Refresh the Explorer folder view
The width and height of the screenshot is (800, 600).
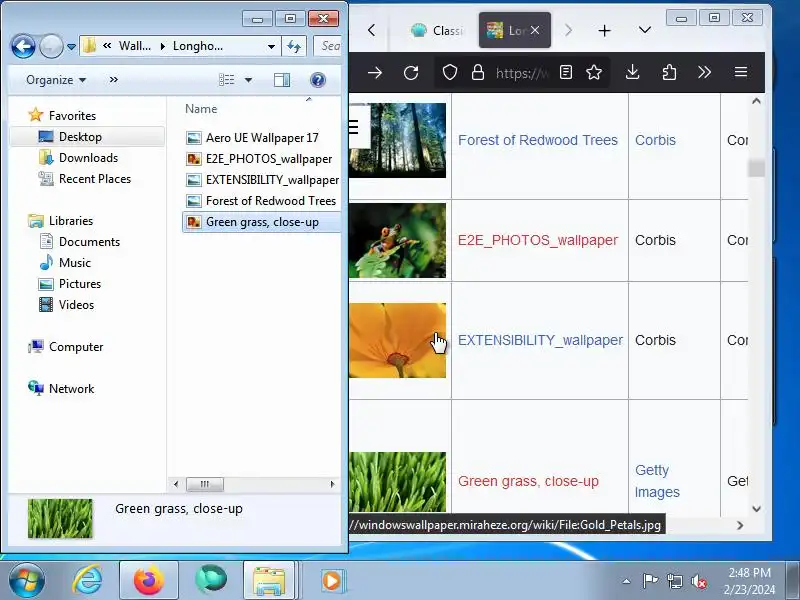click(x=294, y=46)
